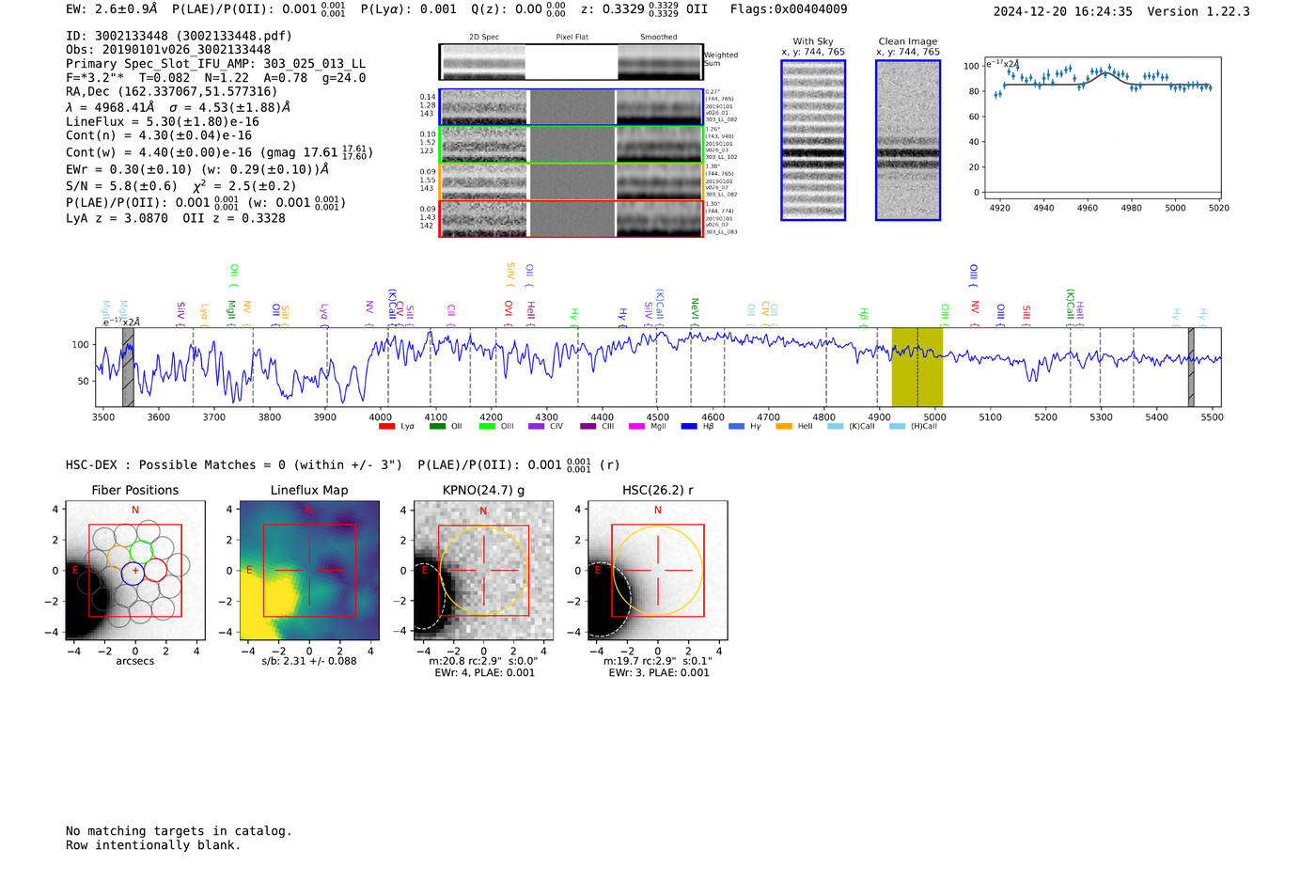
Task: Click the blue Hβ legend swatch
Action: tap(689, 427)
